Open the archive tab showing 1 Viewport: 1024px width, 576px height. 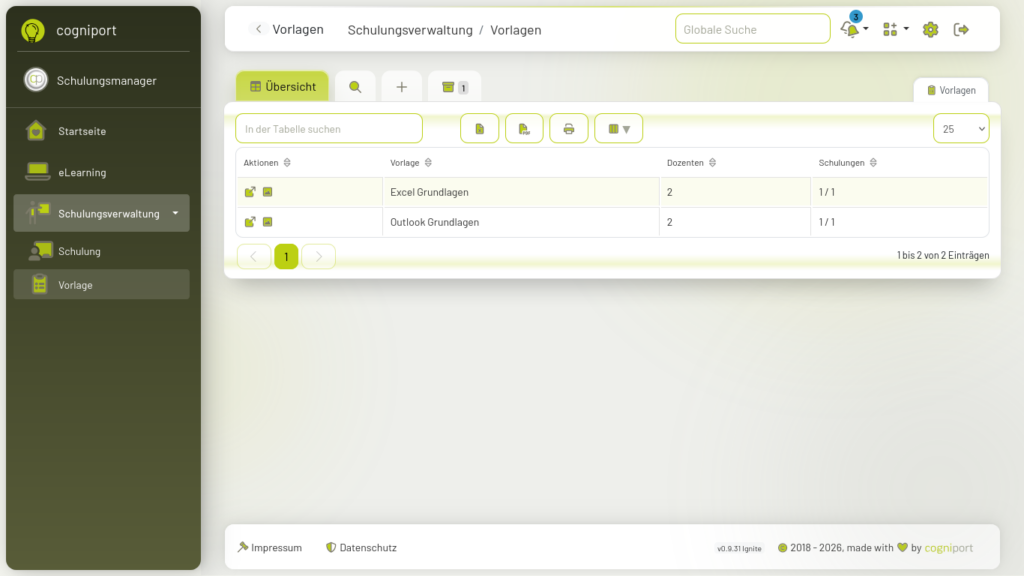tap(455, 87)
